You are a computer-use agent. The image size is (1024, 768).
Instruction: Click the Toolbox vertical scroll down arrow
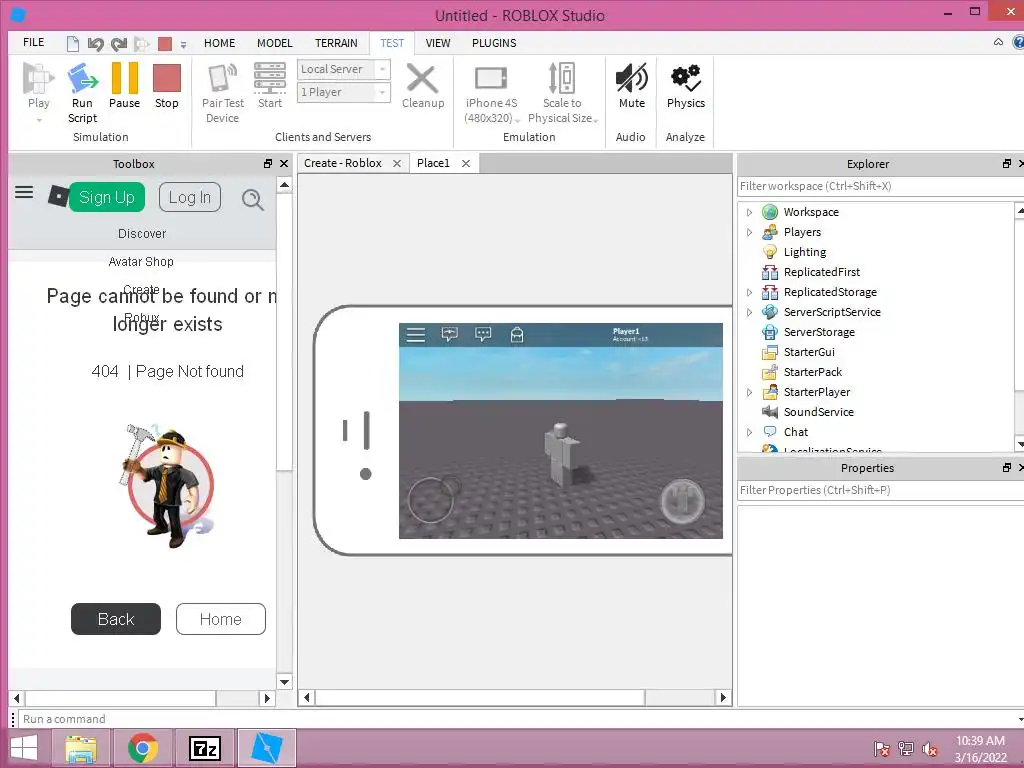click(x=284, y=682)
